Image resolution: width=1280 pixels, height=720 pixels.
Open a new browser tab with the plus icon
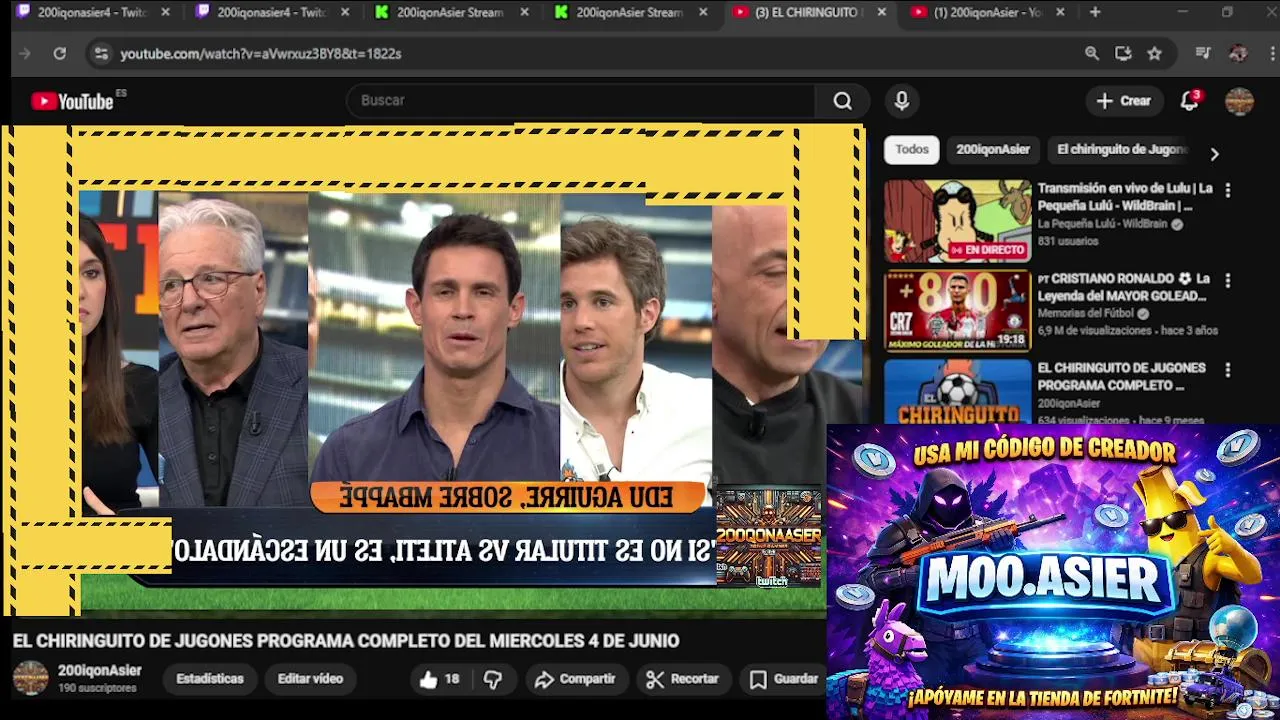[1095, 12]
